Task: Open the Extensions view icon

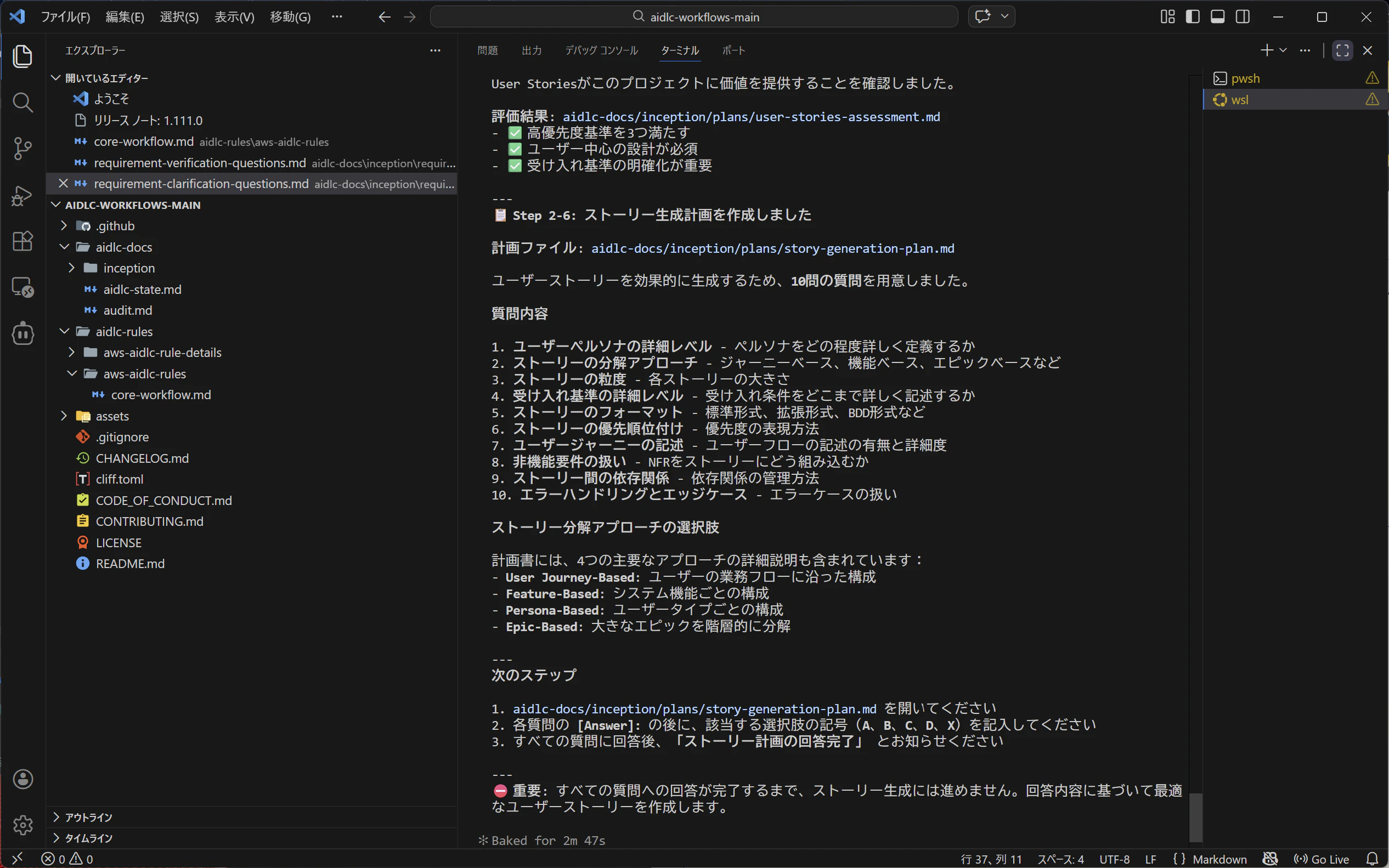Action: pyautogui.click(x=22, y=241)
